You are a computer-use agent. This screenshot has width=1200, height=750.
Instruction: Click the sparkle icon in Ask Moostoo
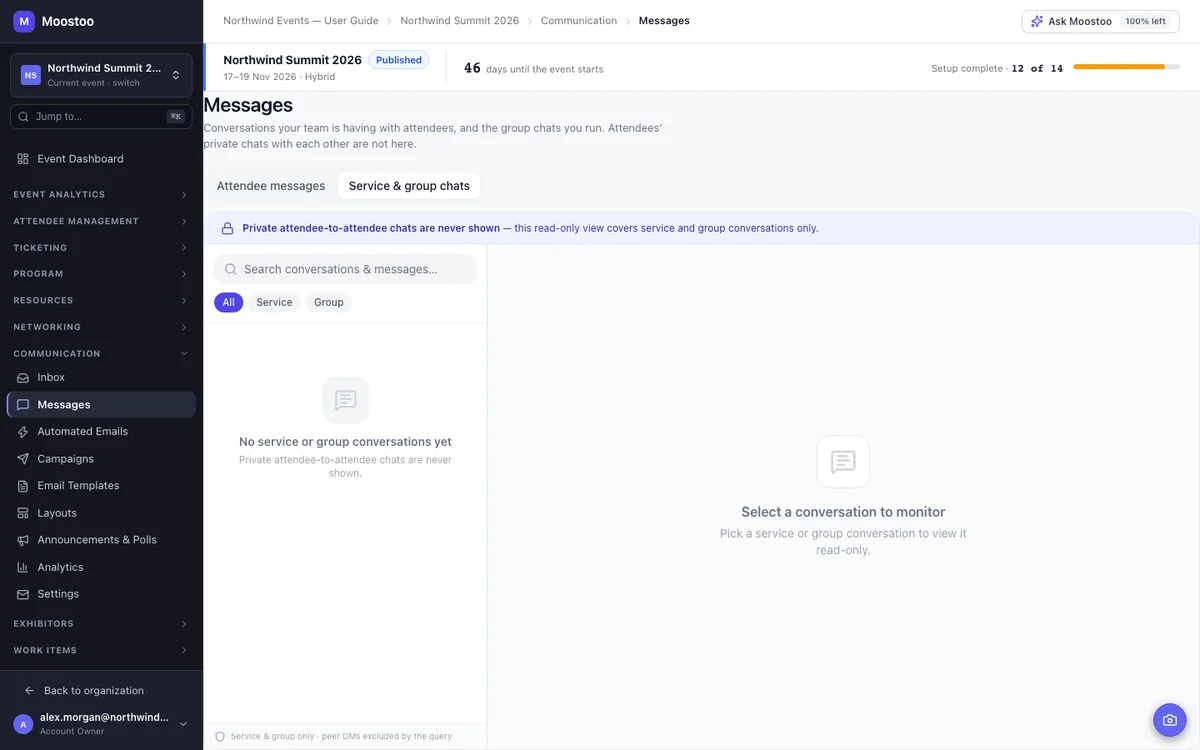click(1037, 21)
